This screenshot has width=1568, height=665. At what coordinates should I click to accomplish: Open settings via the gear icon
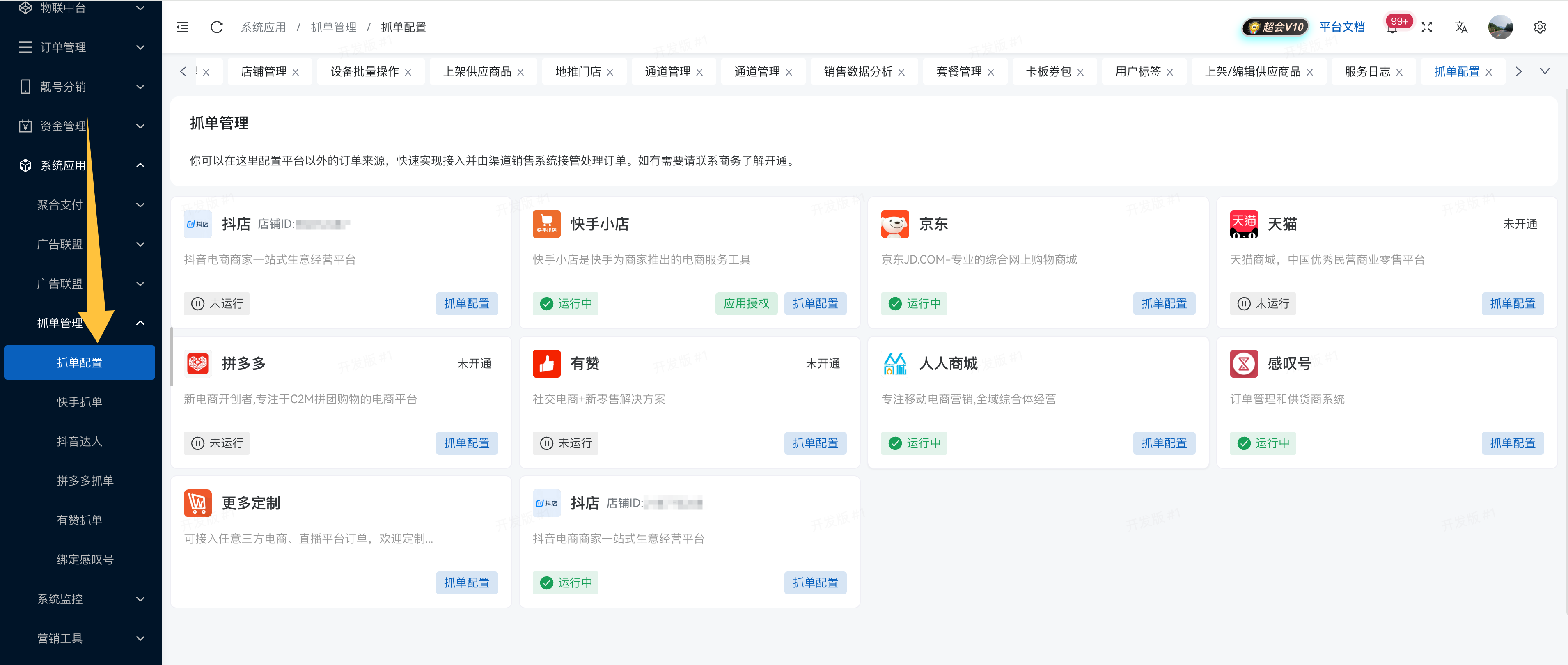(1540, 28)
